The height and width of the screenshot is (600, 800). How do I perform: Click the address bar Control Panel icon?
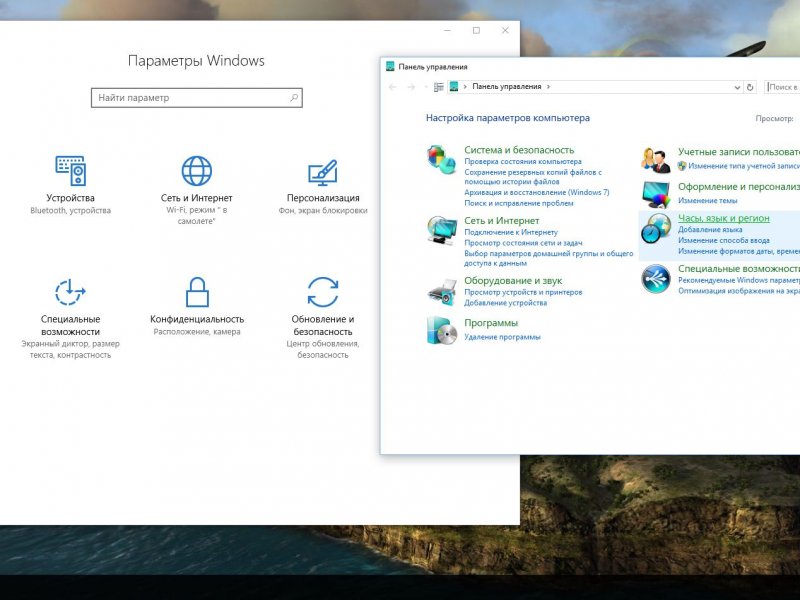click(454, 87)
